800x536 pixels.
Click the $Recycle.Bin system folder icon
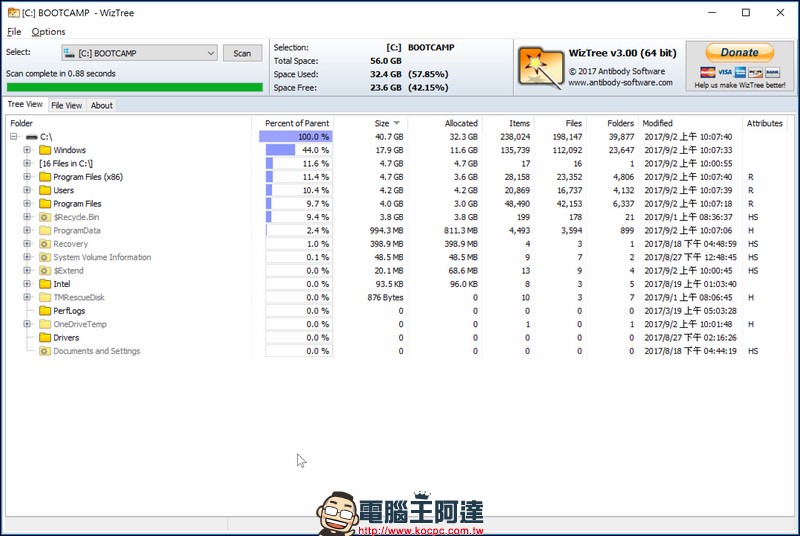tap(45, 217)
